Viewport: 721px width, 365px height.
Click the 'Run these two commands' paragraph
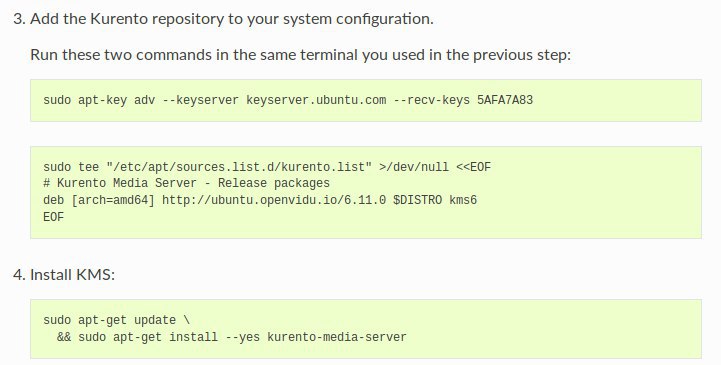[x=300, y=55]
